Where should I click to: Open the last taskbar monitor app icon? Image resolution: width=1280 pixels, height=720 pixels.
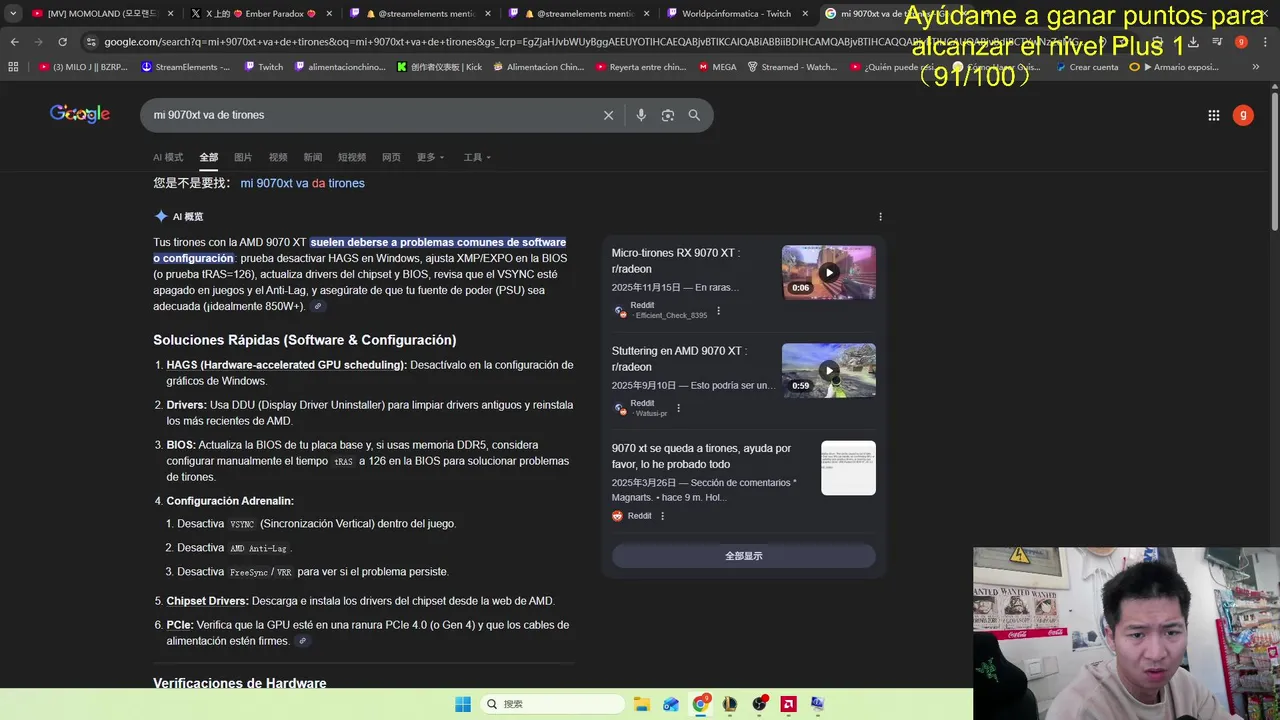(818, 704)
